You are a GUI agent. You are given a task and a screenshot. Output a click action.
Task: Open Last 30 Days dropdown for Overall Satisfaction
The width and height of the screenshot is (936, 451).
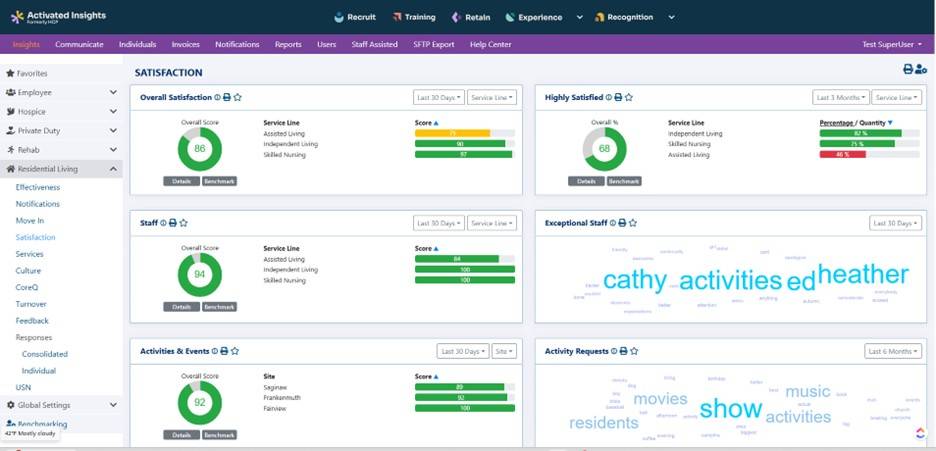coord(438,97)
